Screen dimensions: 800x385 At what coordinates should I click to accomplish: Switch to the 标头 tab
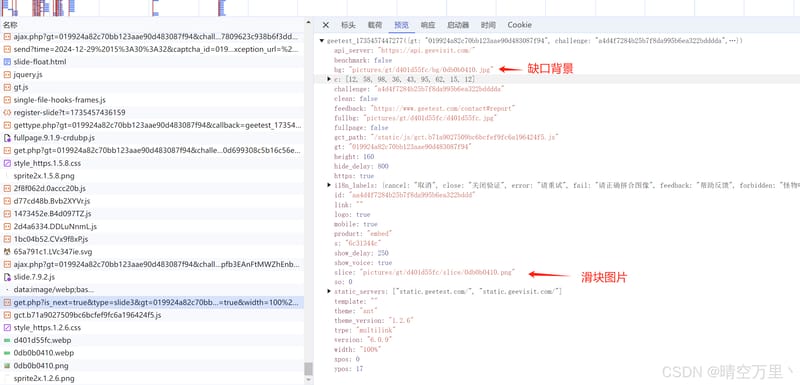coord(348,25)
